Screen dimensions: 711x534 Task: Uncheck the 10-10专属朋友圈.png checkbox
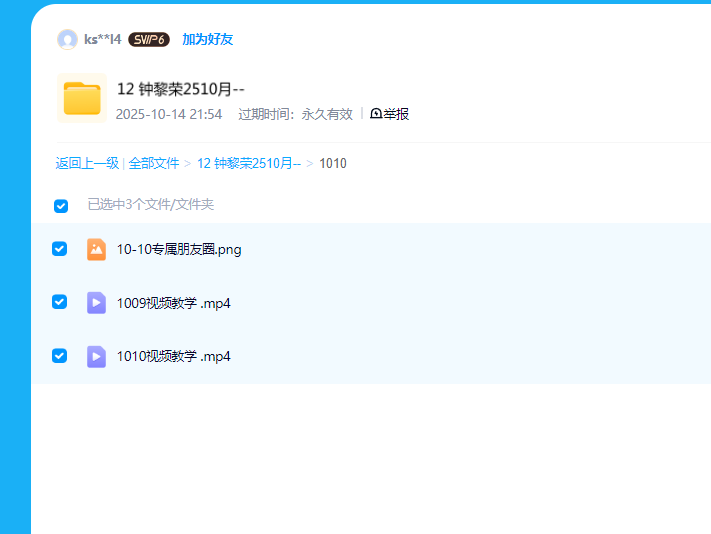pyautogui.click(x=59, y=249)
